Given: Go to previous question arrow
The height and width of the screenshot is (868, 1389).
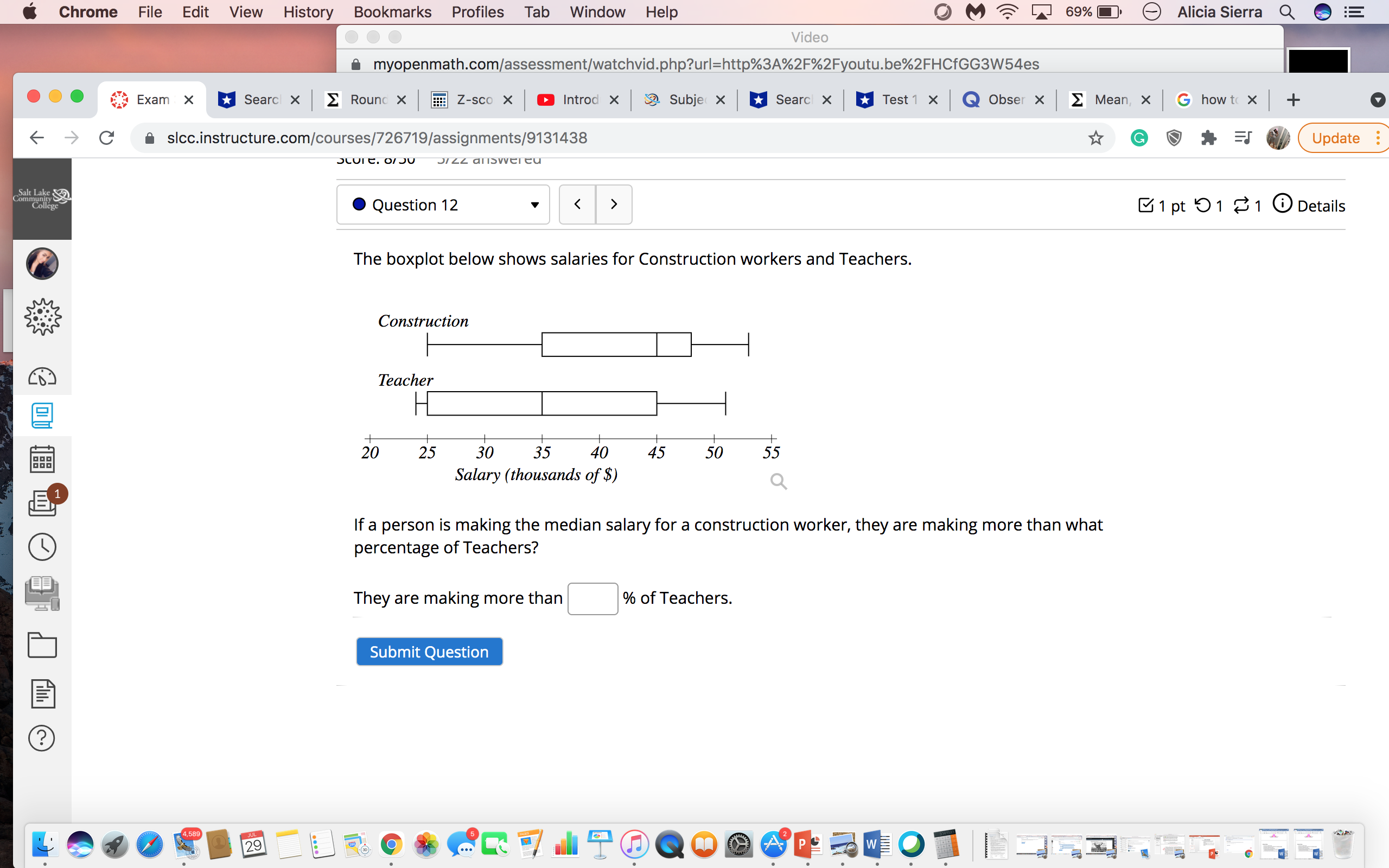Looking at the screenshot, I should (577, 205).
